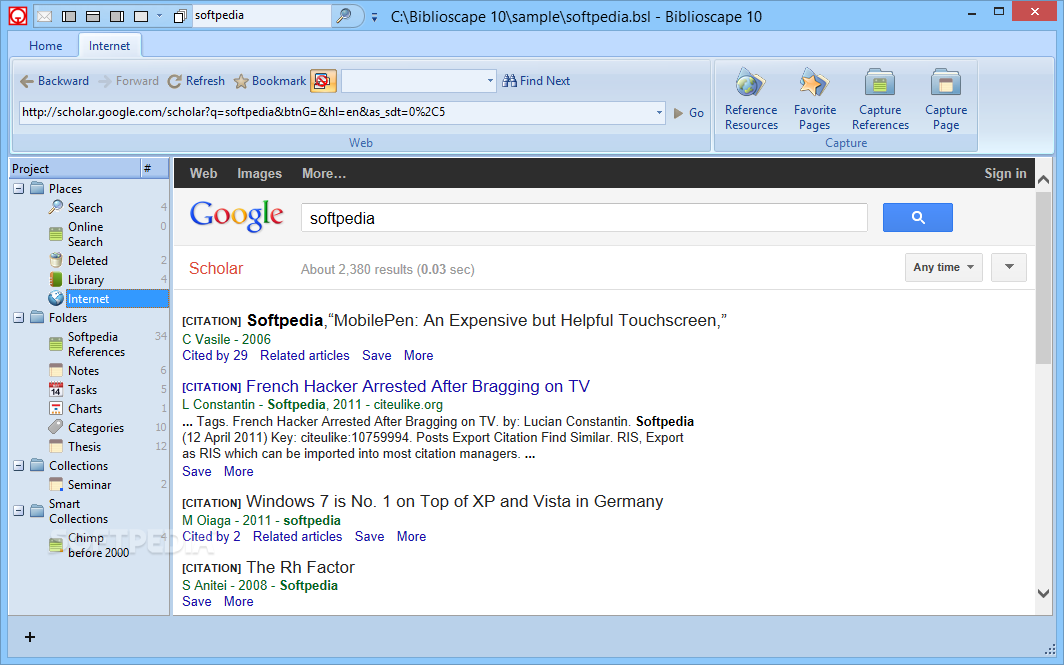The width and height of the screenshot is (1064, 665).
Task: Click into the URL address field
Action: [x=337, y=112]
